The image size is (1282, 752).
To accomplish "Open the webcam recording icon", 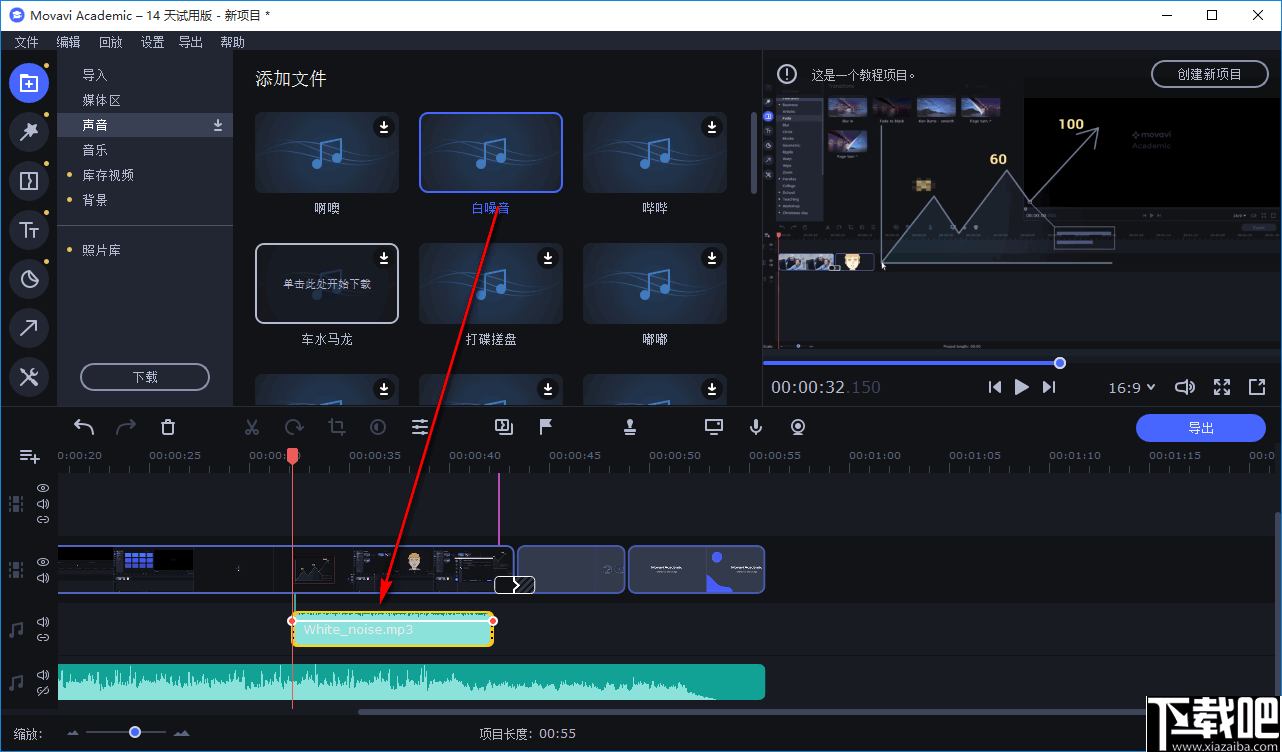I will (797, 426).
